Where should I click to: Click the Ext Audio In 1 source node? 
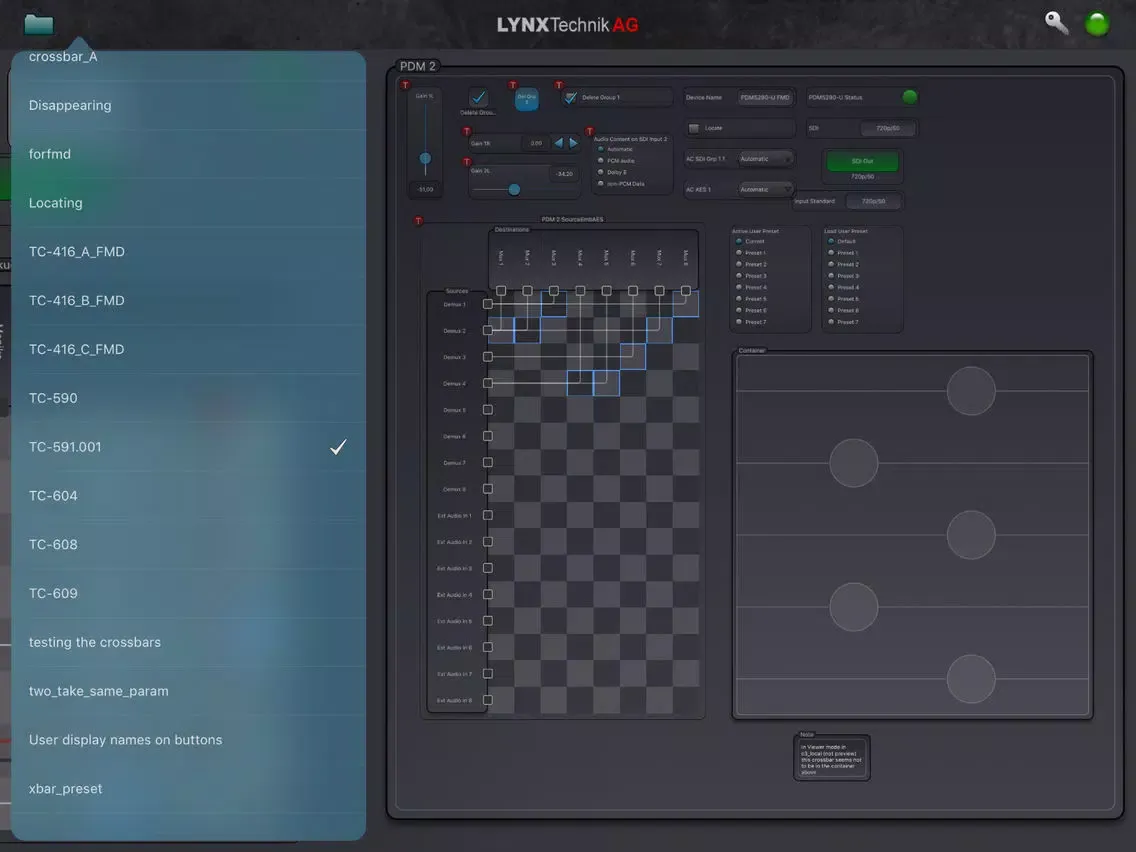click(x=488, y=515)
